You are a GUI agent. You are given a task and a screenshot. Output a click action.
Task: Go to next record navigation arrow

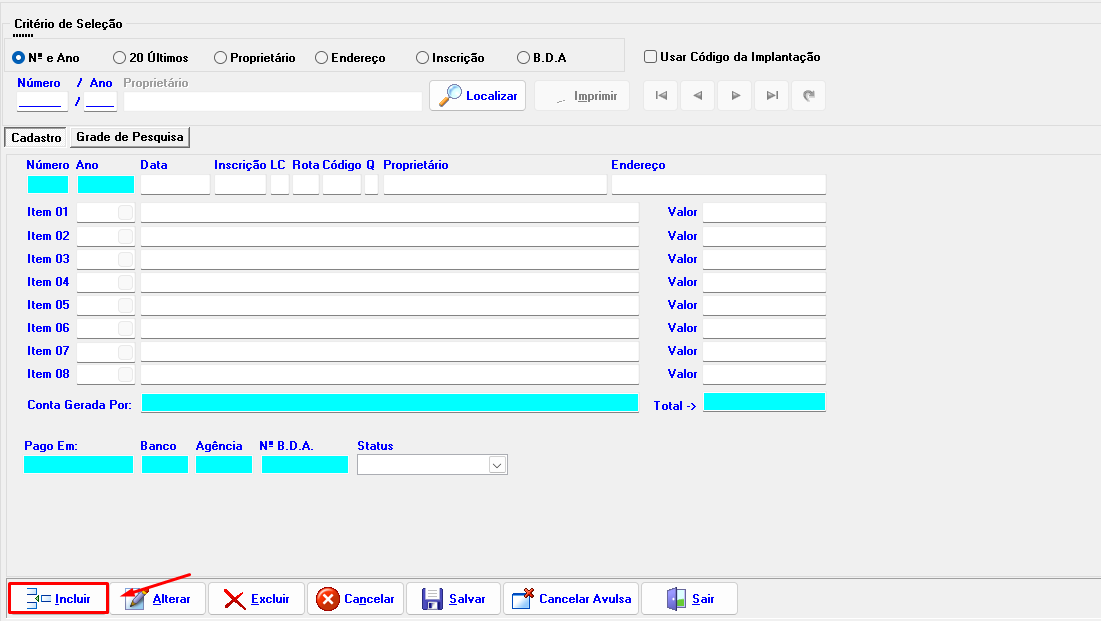pos(735,96)
